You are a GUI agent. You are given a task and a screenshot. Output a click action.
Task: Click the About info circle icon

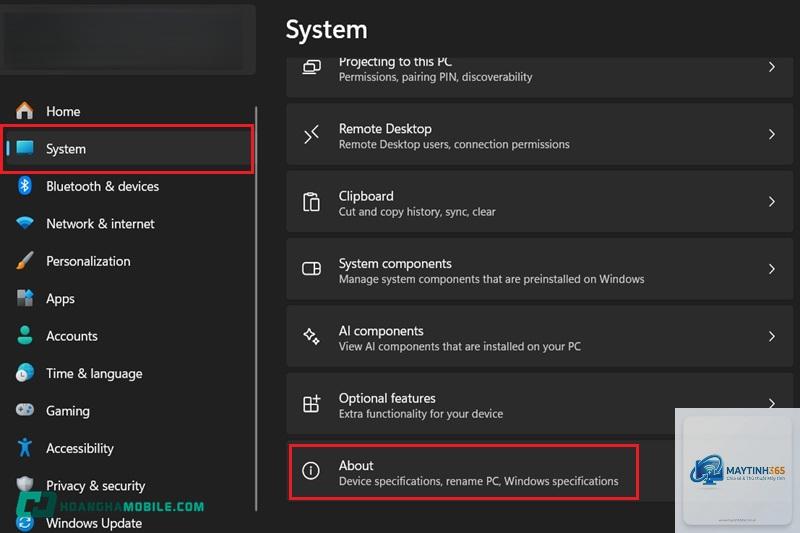tap(311, 470)
